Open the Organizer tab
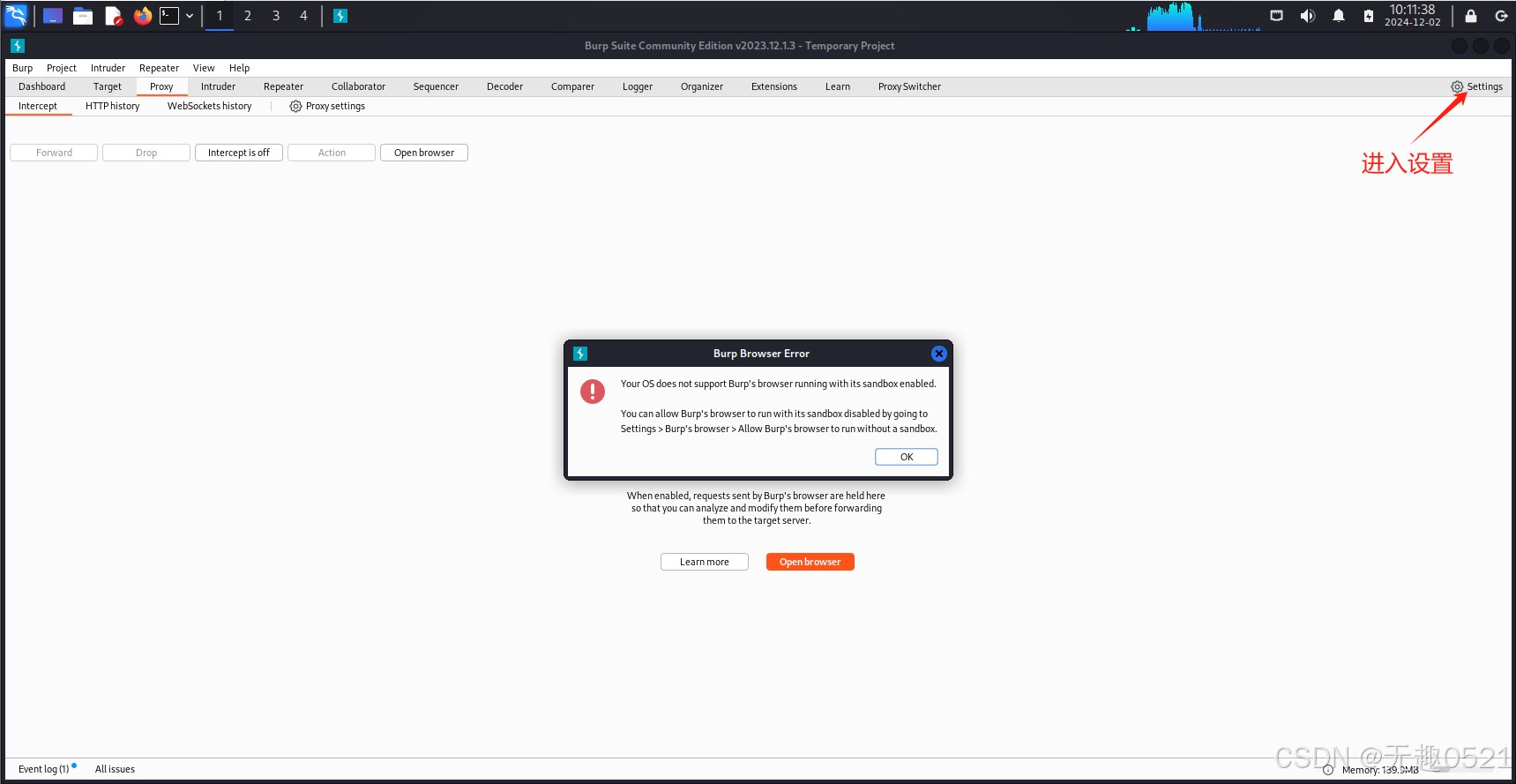This screenshot has width=1516, height=784. point(702,86)
